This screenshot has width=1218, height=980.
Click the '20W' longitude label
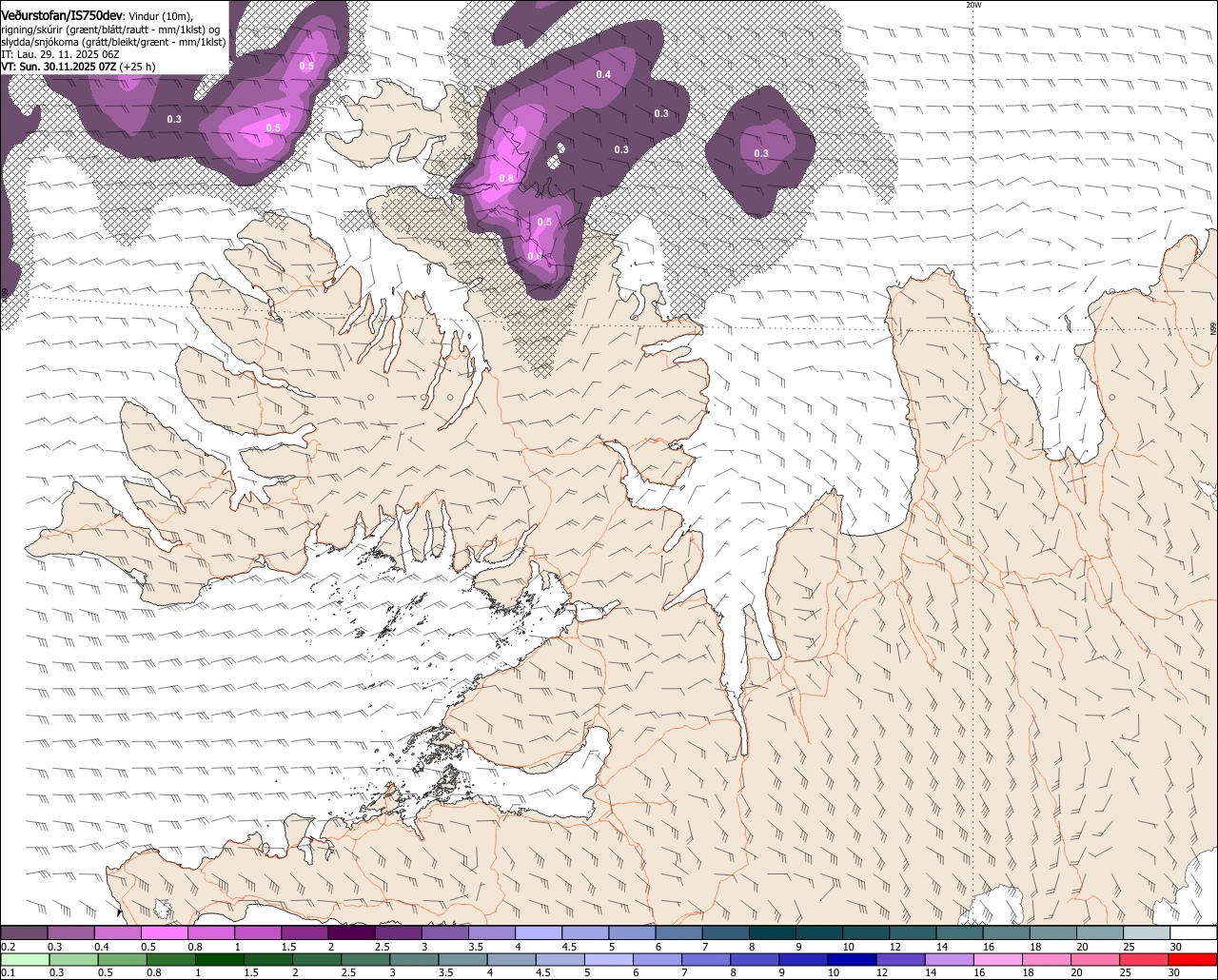point(972,5)
